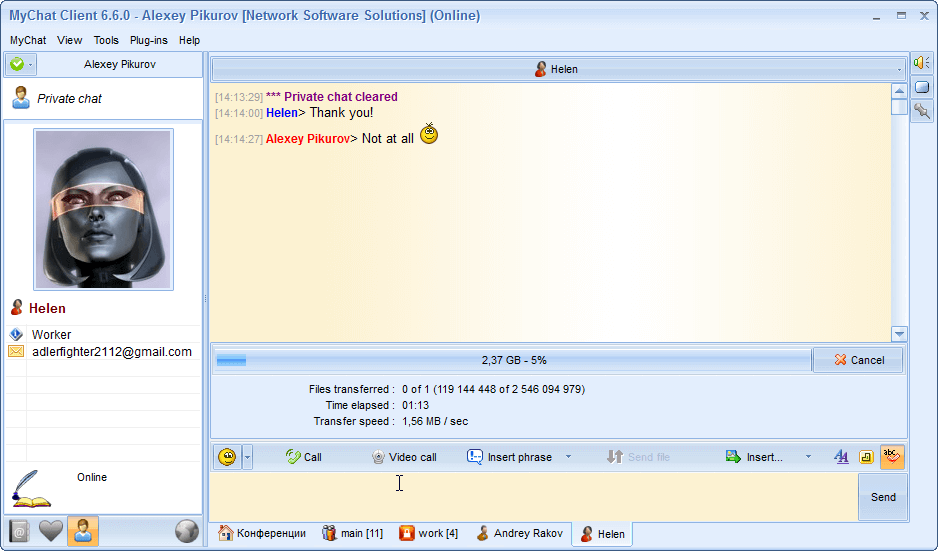Click the Time elapsed value 01:13
This screenshot has width=938, height=551.
415,405
